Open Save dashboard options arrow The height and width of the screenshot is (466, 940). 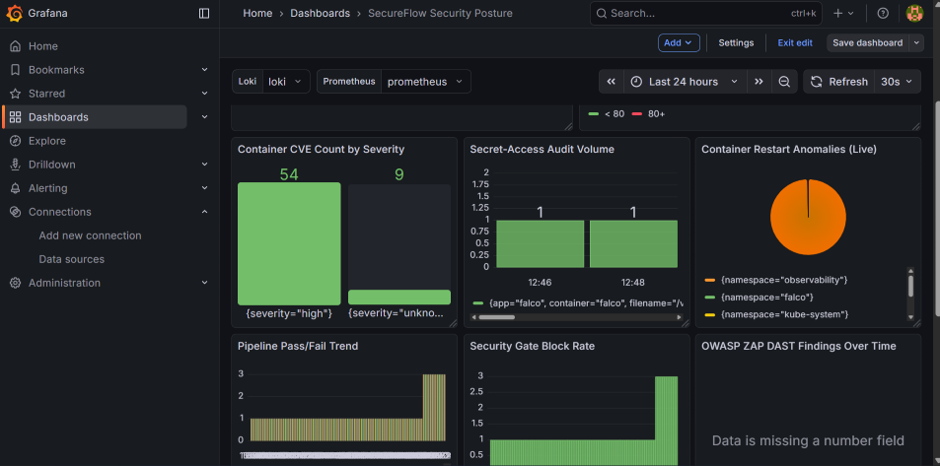pos(916,43)
